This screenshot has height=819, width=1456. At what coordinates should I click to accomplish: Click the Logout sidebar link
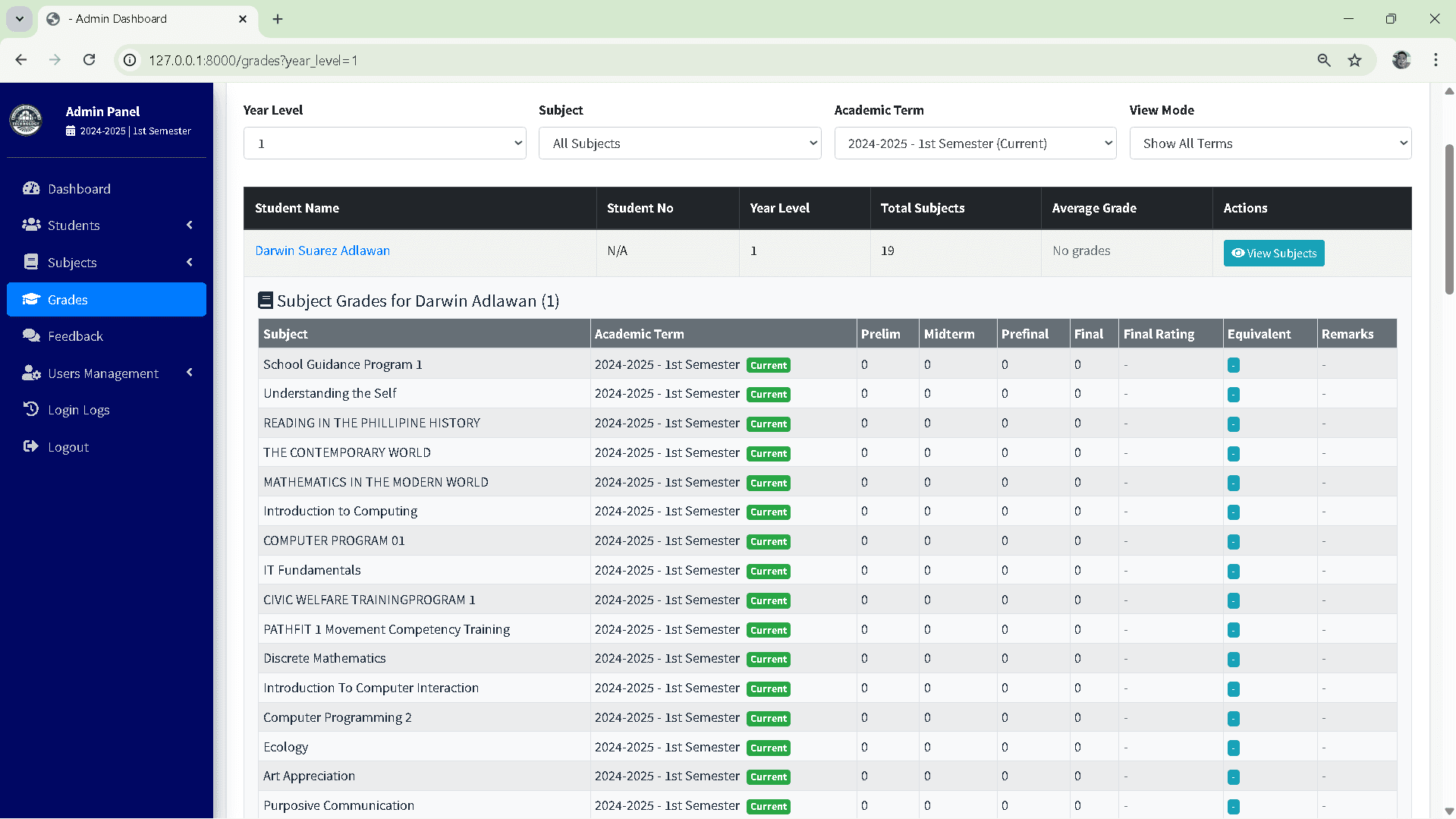[106, 447]
